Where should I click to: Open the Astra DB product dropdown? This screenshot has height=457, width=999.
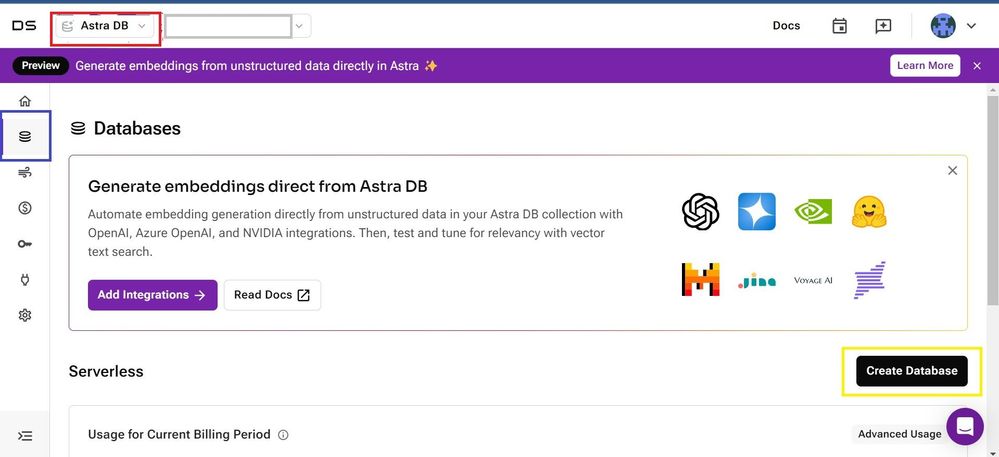tap(105, 26)
